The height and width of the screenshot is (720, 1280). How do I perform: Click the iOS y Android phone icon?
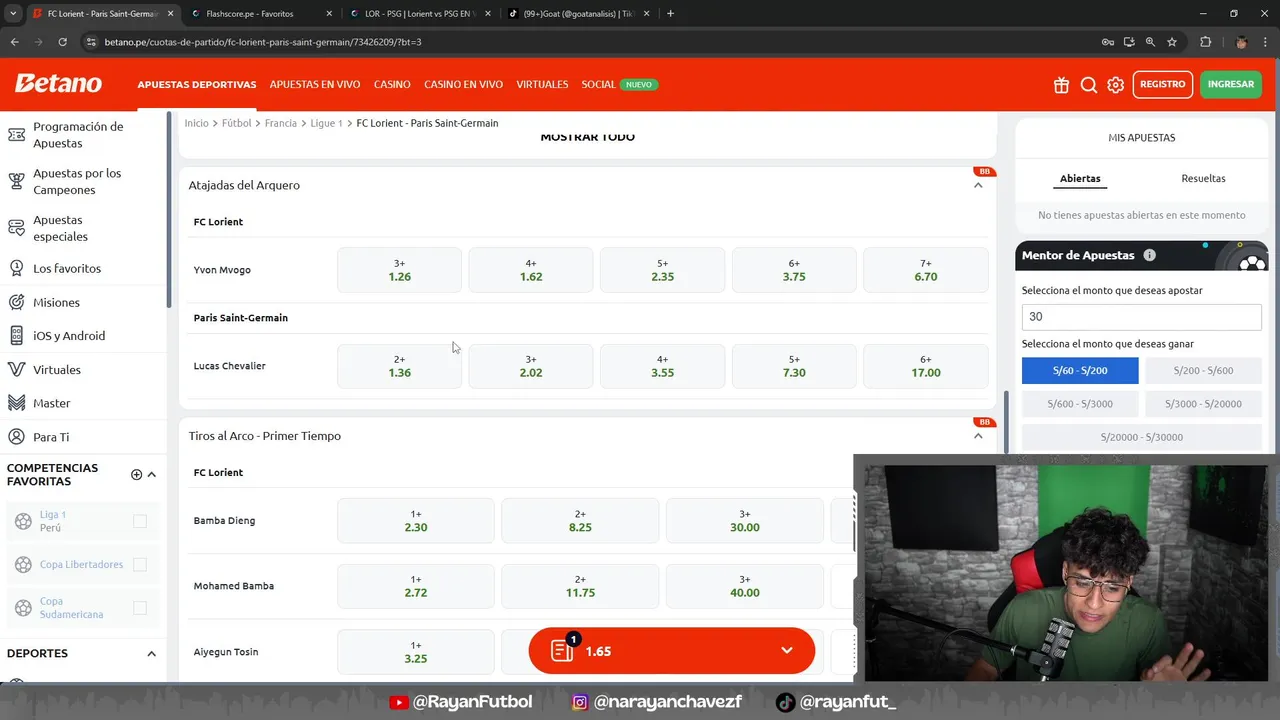(16, 336)
